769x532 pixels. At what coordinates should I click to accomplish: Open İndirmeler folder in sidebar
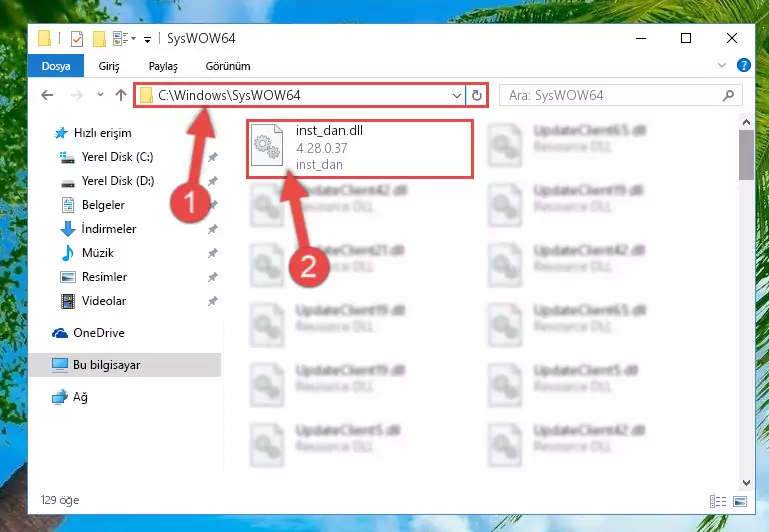pyautogui.click(x=98, y=229)
